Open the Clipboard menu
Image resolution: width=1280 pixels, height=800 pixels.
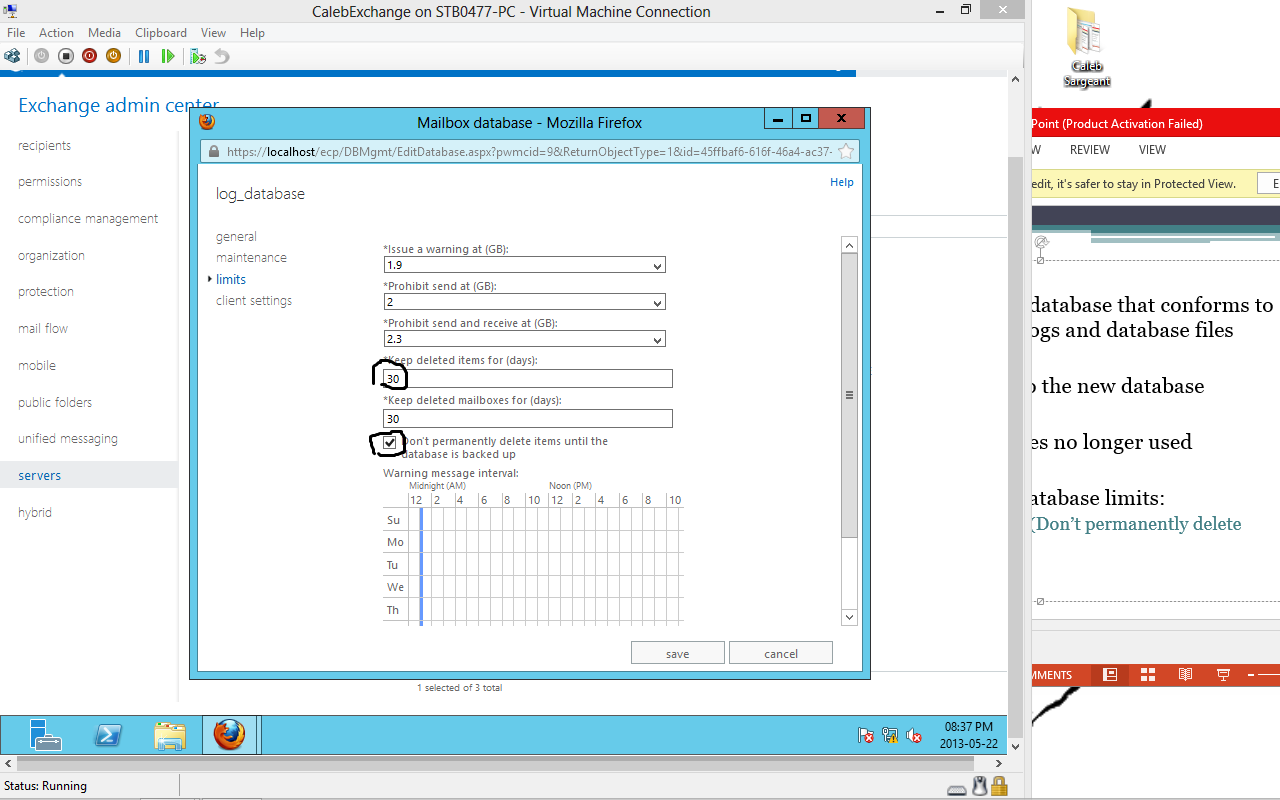pos(161,33)
